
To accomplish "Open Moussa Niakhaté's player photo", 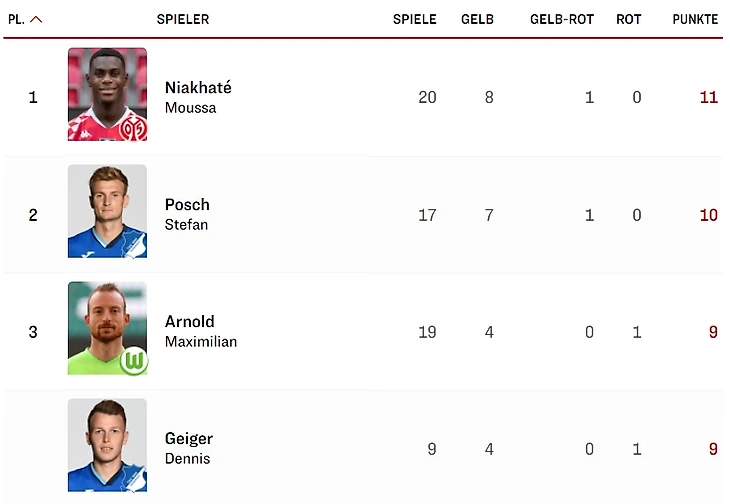I will [107, 94].
